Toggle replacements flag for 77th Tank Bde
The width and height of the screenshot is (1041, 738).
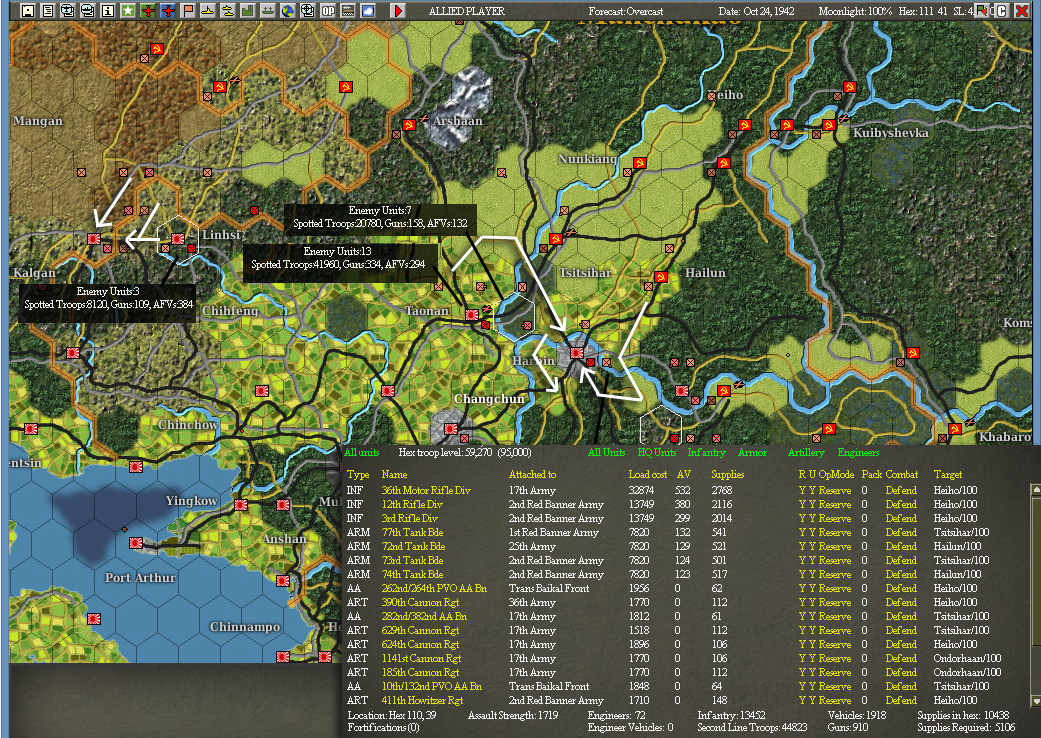[802, 532]
